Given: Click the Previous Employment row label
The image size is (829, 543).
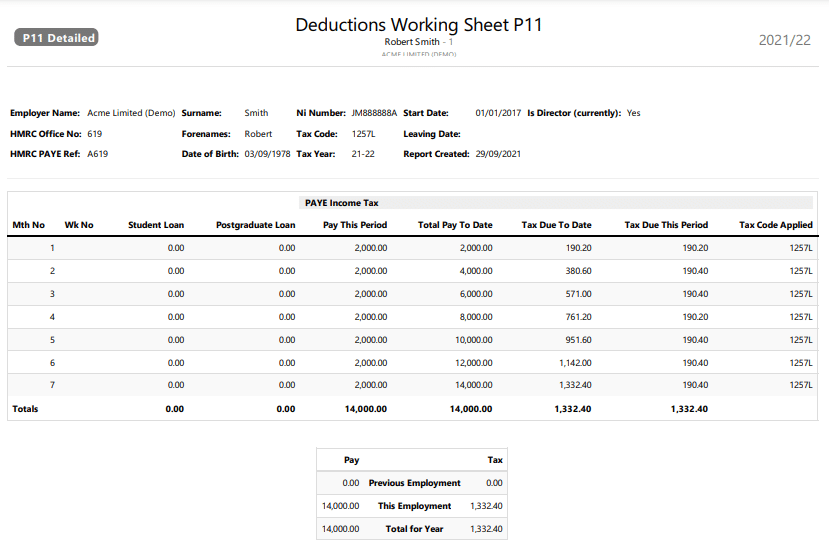Looking at the screenshot, I should [x=414, y=483].
